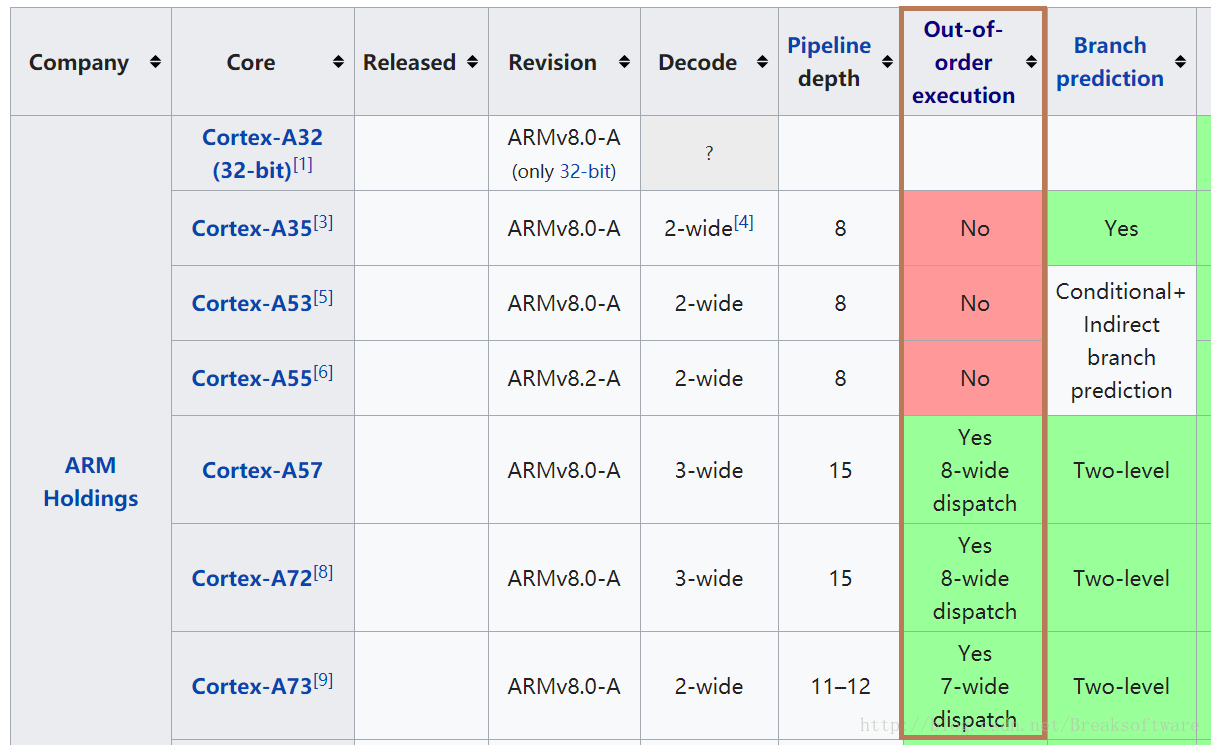
Task: Select pipeline depth '8' for Cortex-A53
Action: coord(840,303)
